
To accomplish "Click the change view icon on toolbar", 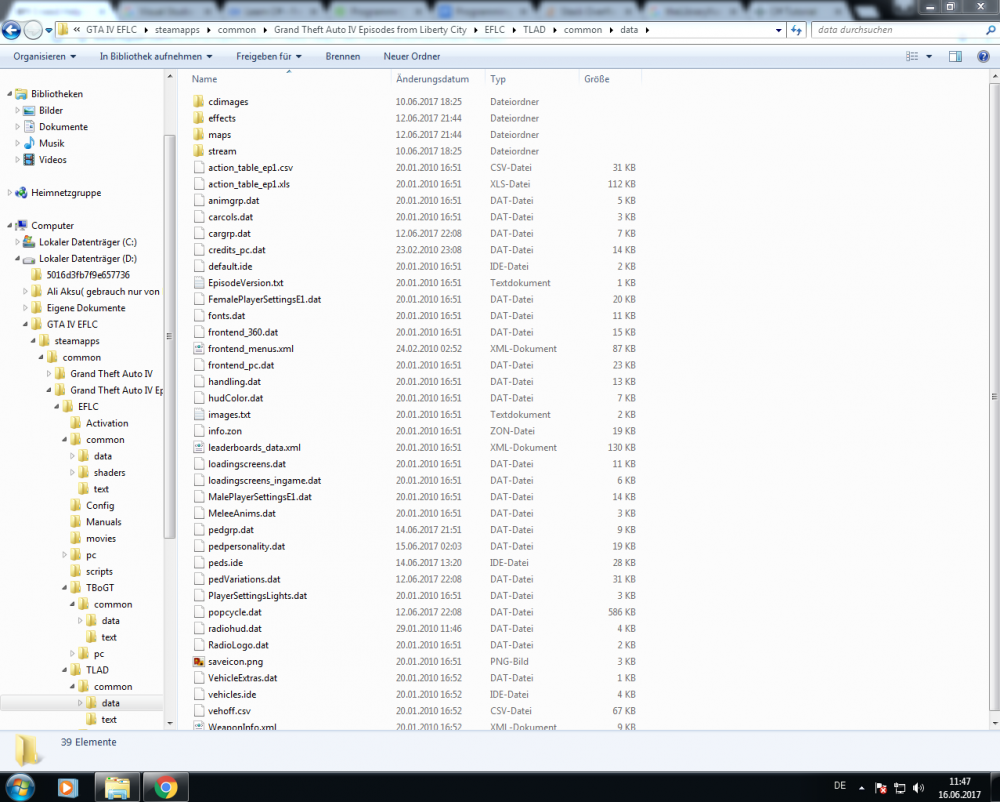I will pyautogui.click(x=911, y=56).
